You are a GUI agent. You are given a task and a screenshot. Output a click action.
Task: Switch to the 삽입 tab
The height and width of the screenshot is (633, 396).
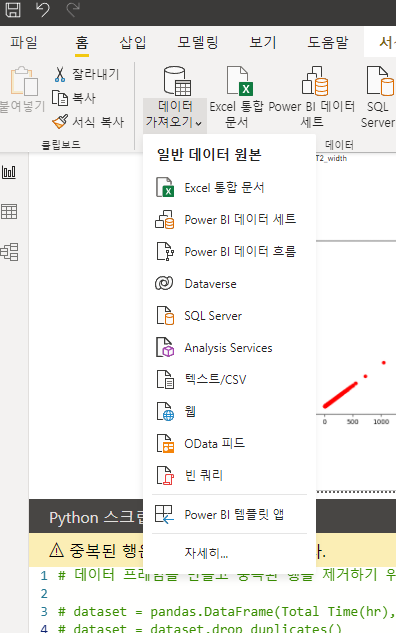point(132,42)
